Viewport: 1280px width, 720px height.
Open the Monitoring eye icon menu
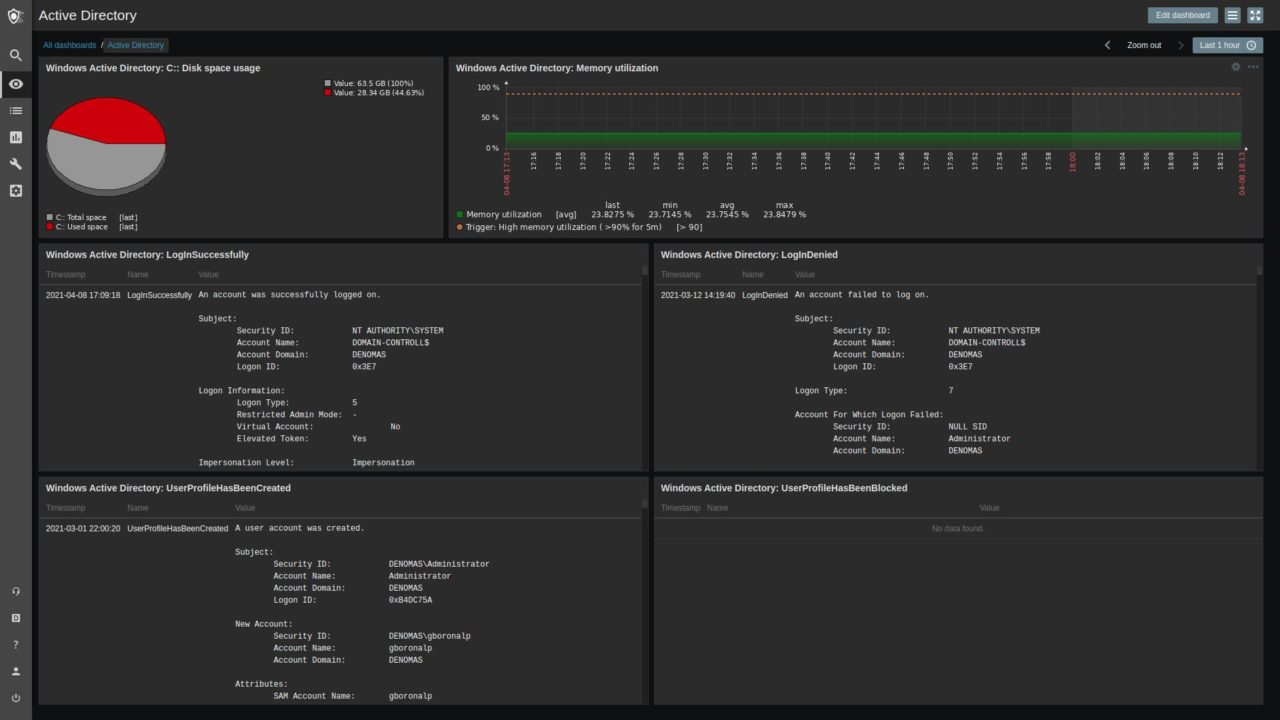coord(15,84)
